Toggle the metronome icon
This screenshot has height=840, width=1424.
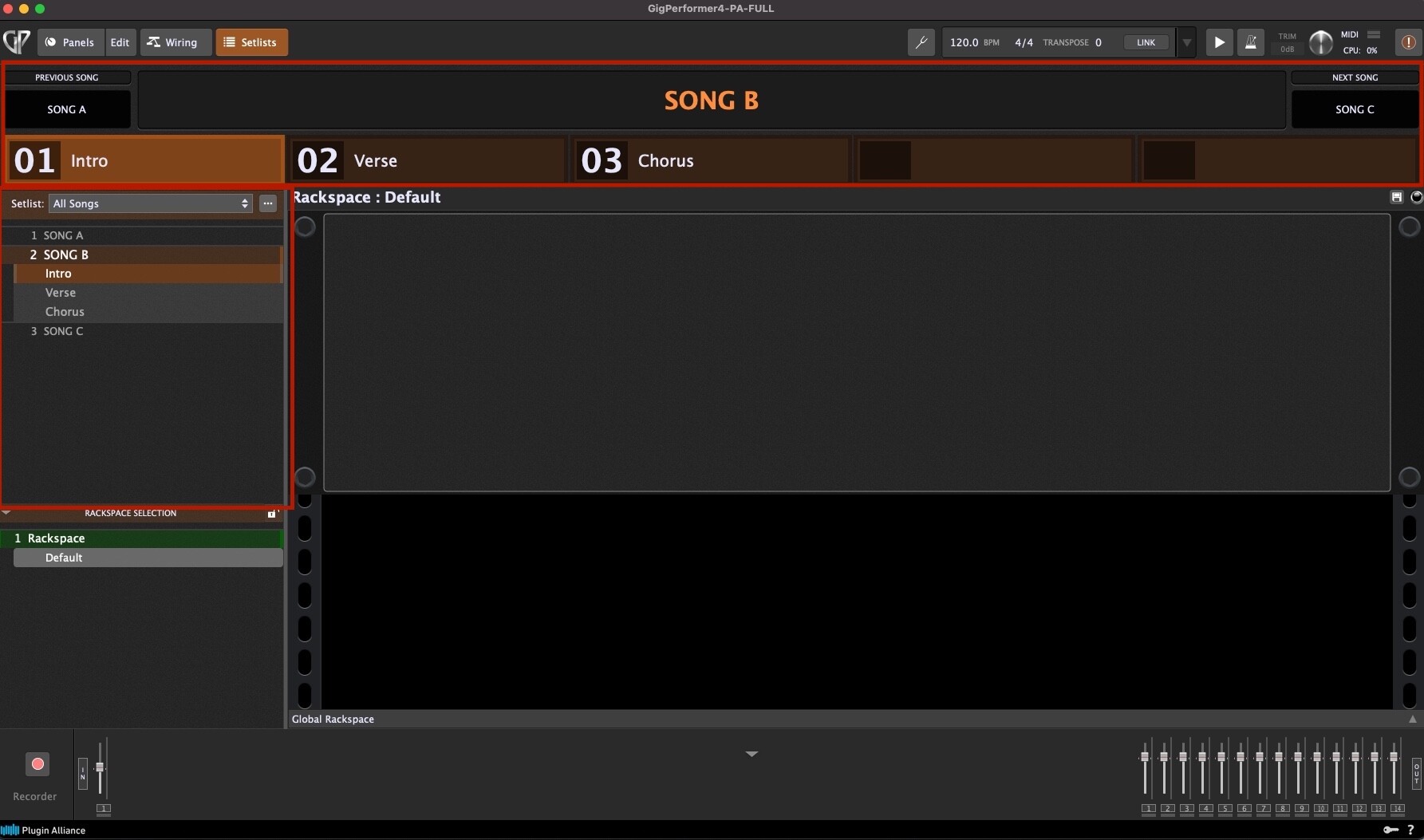point(1251,42)
